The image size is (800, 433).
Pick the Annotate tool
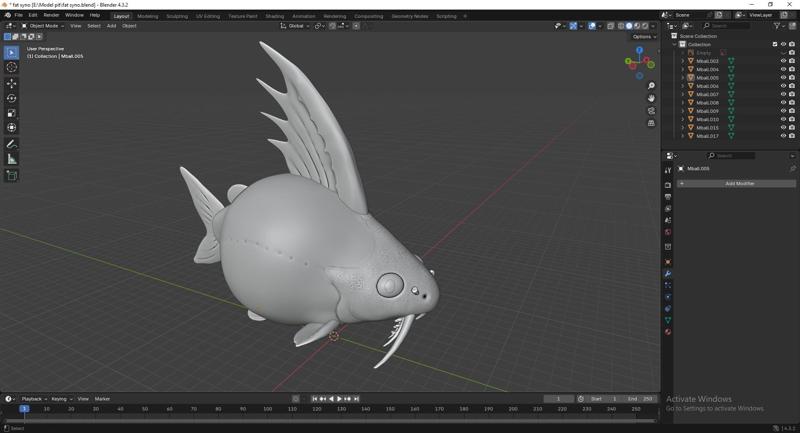12,145
